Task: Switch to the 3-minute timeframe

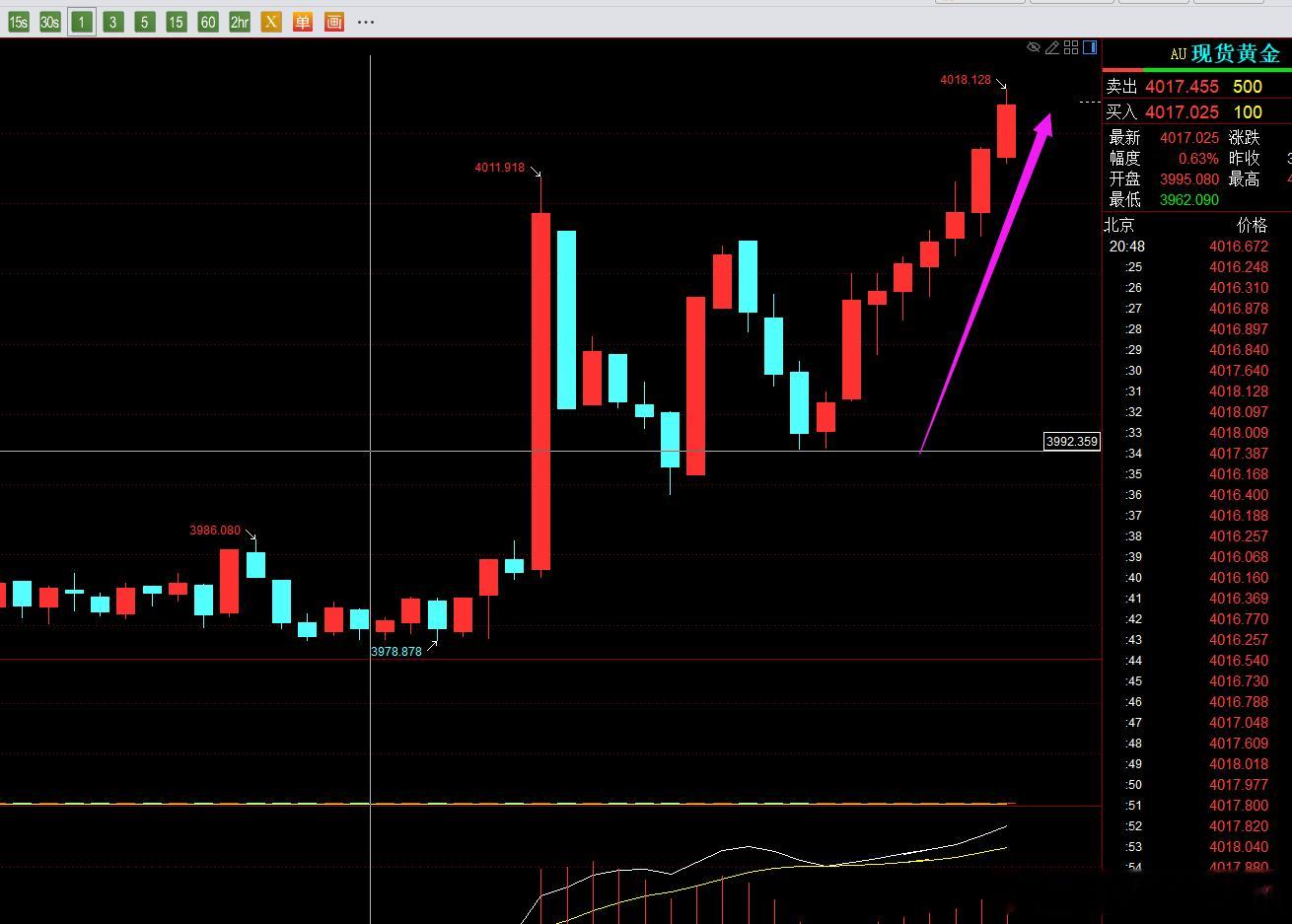Action: point(113,22)
